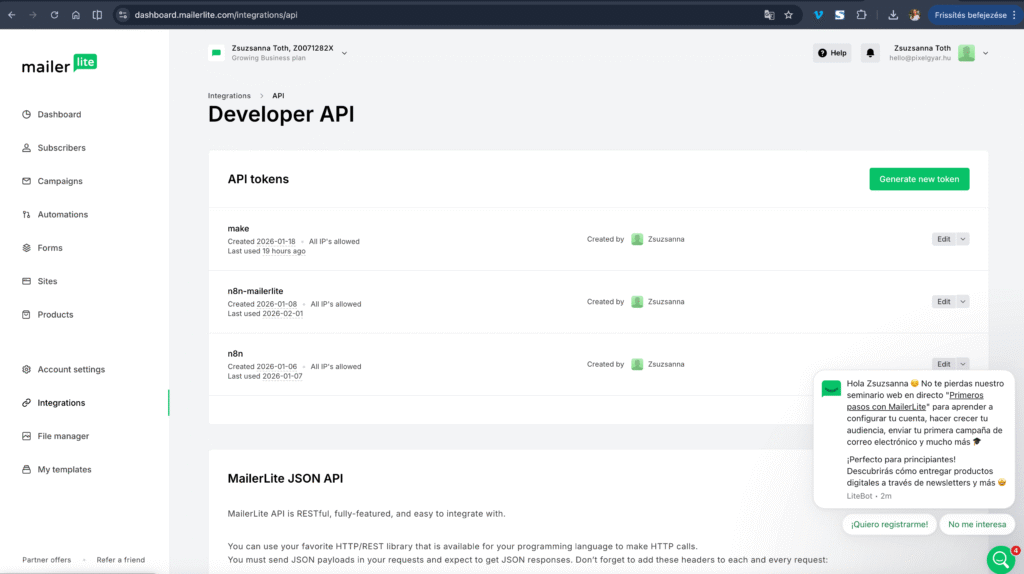Reload the page with the browser refresh icon
This screenshot has height=574, width=1024.
coord(54,15)
